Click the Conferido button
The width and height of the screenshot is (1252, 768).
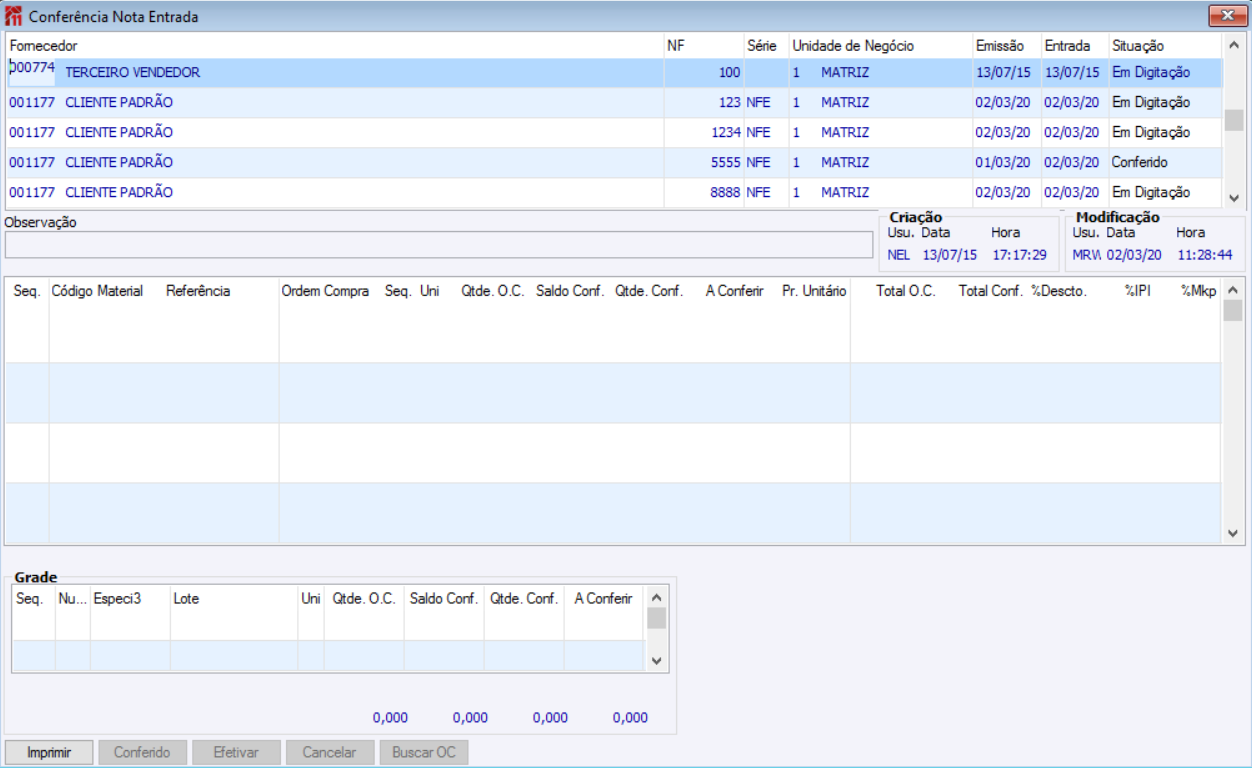point(142,752)
